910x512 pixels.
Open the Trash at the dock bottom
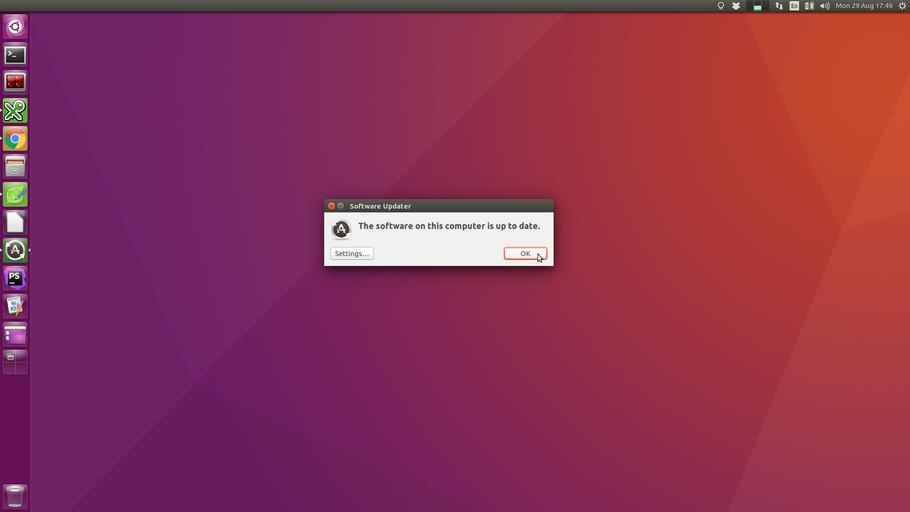[x=15, y=496]
